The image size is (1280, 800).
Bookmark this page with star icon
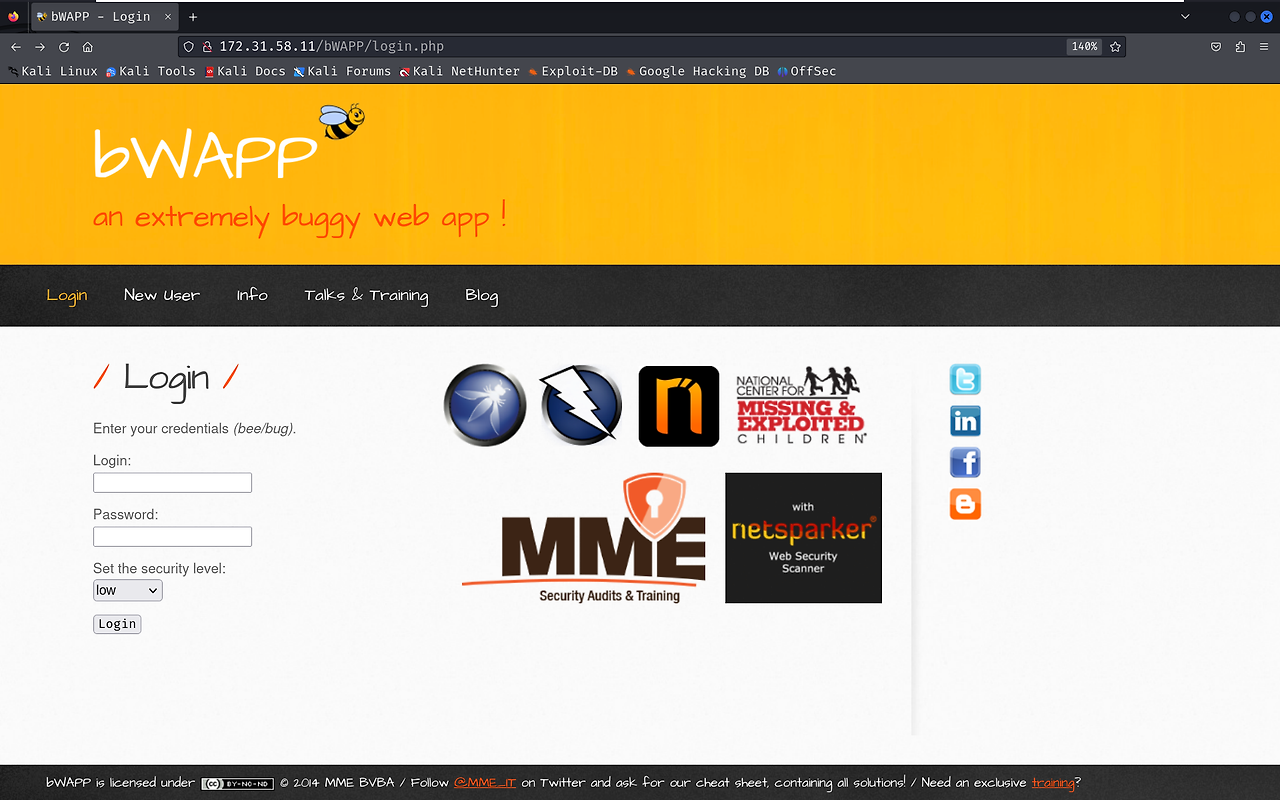tap(1115, 47)
